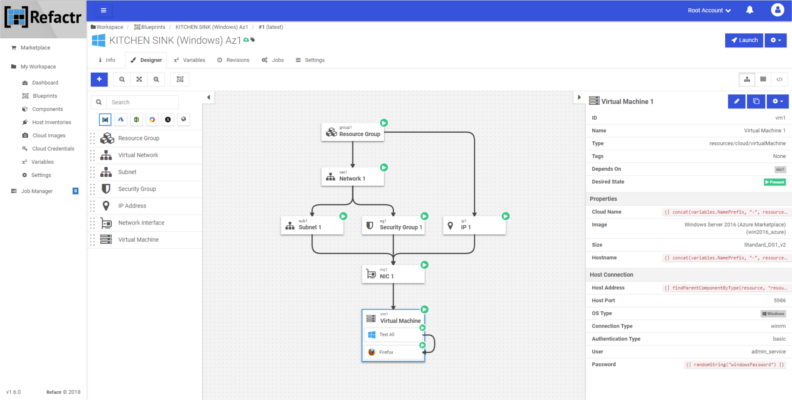Open the notifications bell
This screenshot has width=792, height=400.
(750, 10)
